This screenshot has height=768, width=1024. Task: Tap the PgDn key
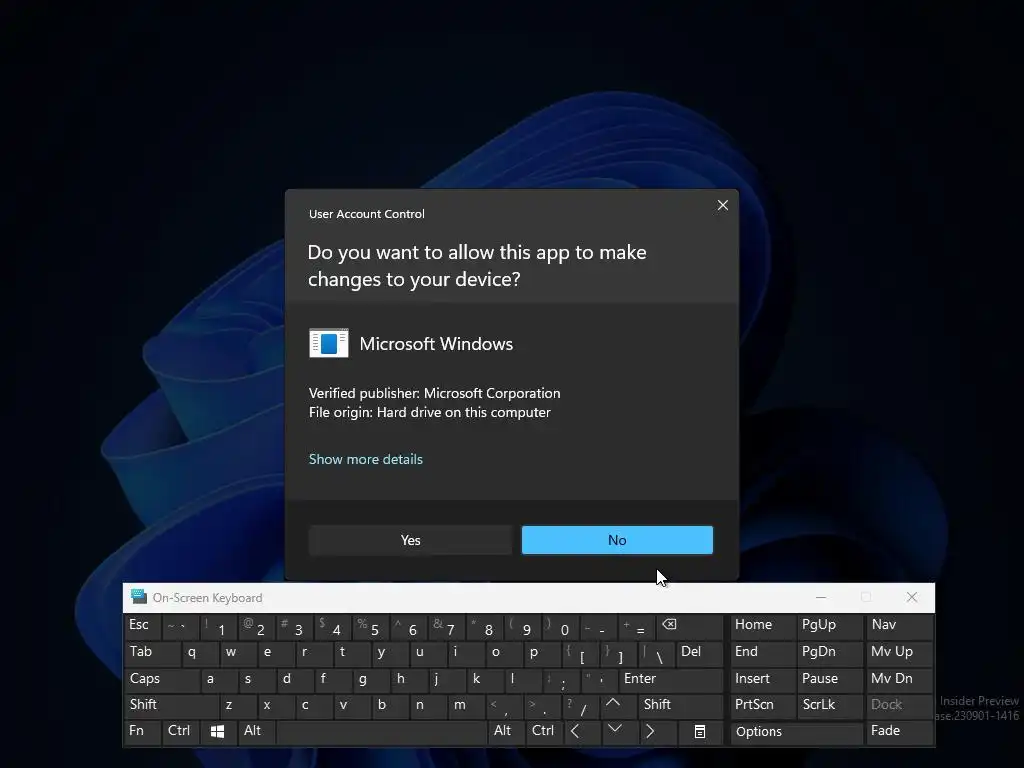point(829,652)
